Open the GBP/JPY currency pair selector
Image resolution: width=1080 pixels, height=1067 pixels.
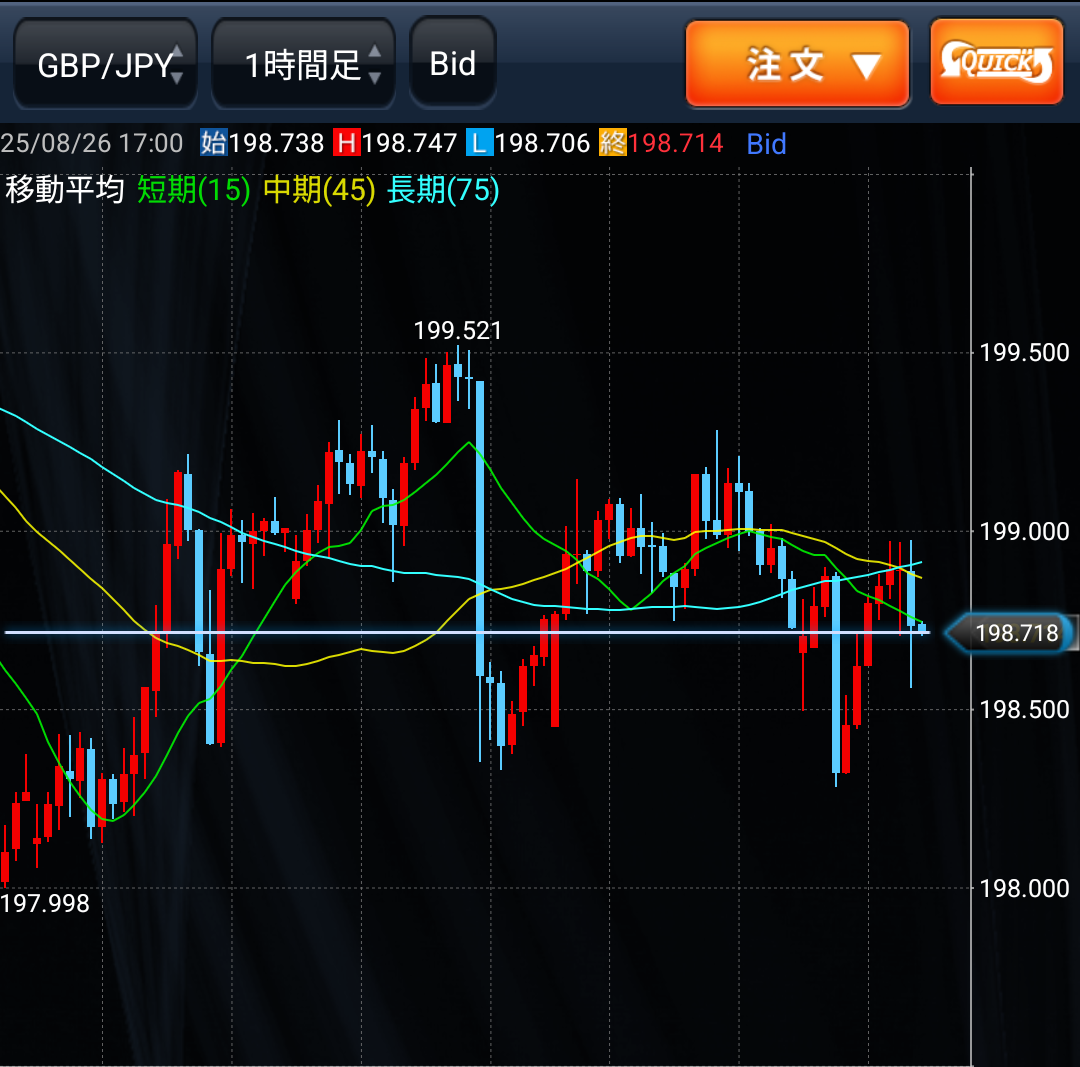point(105,65)
